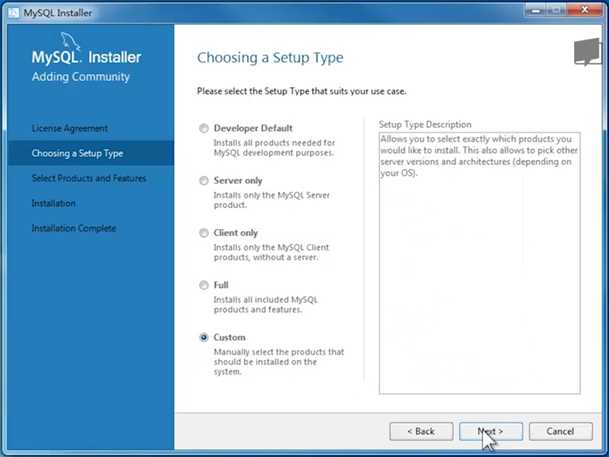The image size is (609, 457).
Task: Select the Full setup type radio
Action: coord(204,285)
